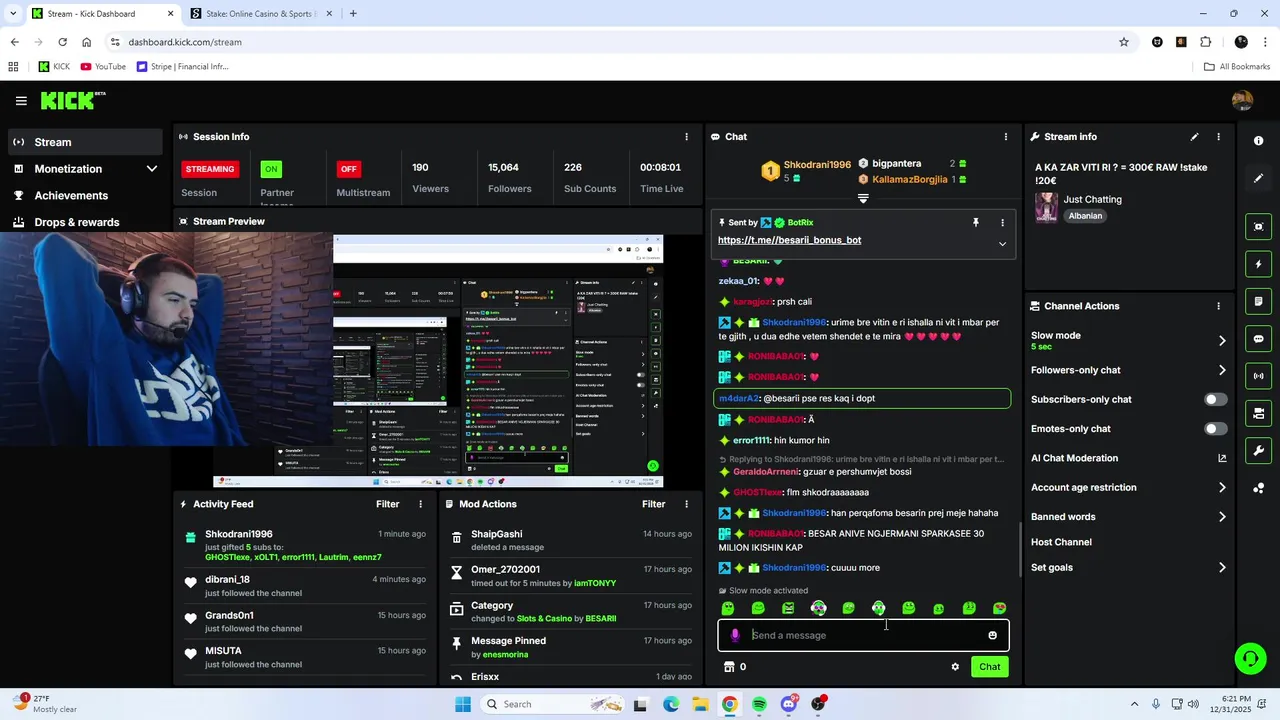Edit Stream info with the pencil icon
This screenshot has width=1280, height=720.
pyautogui.click(x=1194, y=137)
